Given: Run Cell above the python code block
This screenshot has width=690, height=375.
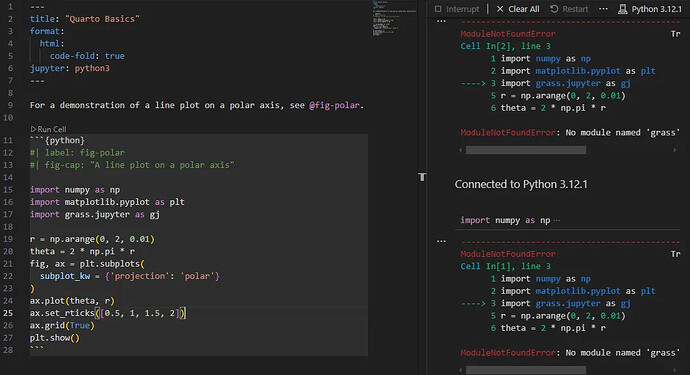Looking at the screenshot, I should point(48,129).
